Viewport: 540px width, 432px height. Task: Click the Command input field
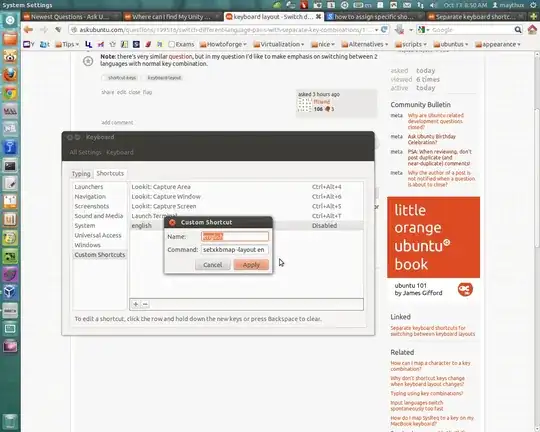[235, 249]
